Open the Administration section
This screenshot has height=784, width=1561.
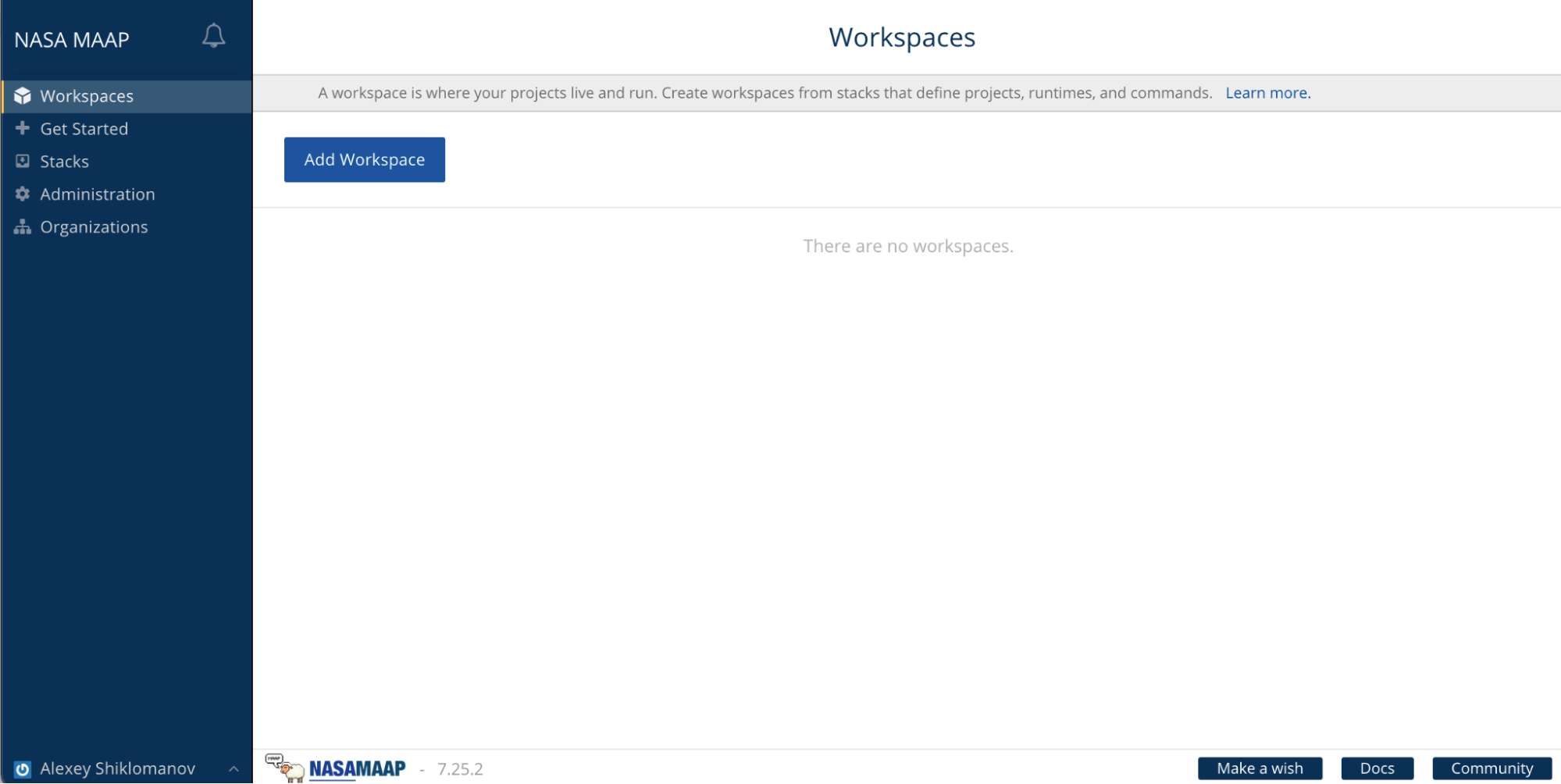pos(127,194)
